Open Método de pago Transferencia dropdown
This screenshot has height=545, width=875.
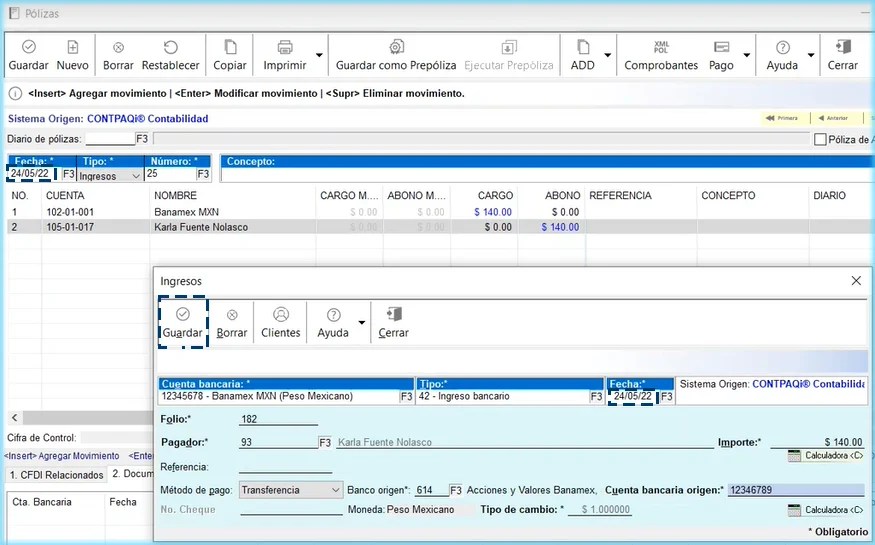(x=291, y=490)
